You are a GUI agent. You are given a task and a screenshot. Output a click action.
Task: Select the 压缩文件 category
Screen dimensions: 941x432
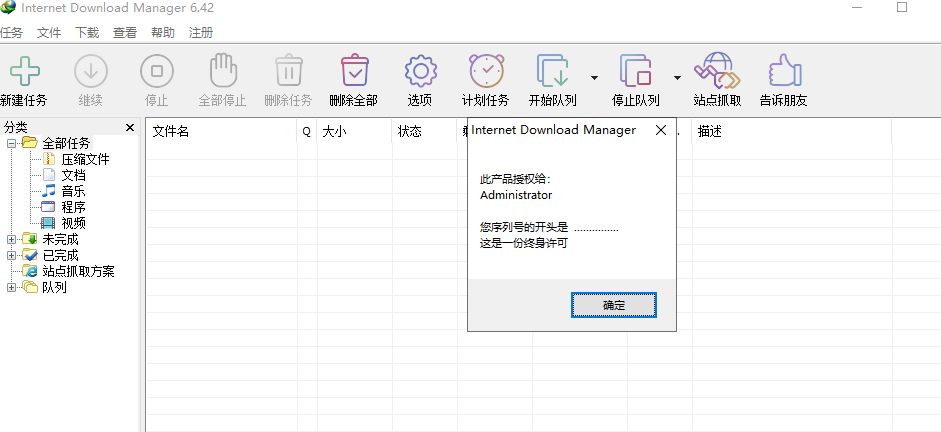(x=85, y=160)
